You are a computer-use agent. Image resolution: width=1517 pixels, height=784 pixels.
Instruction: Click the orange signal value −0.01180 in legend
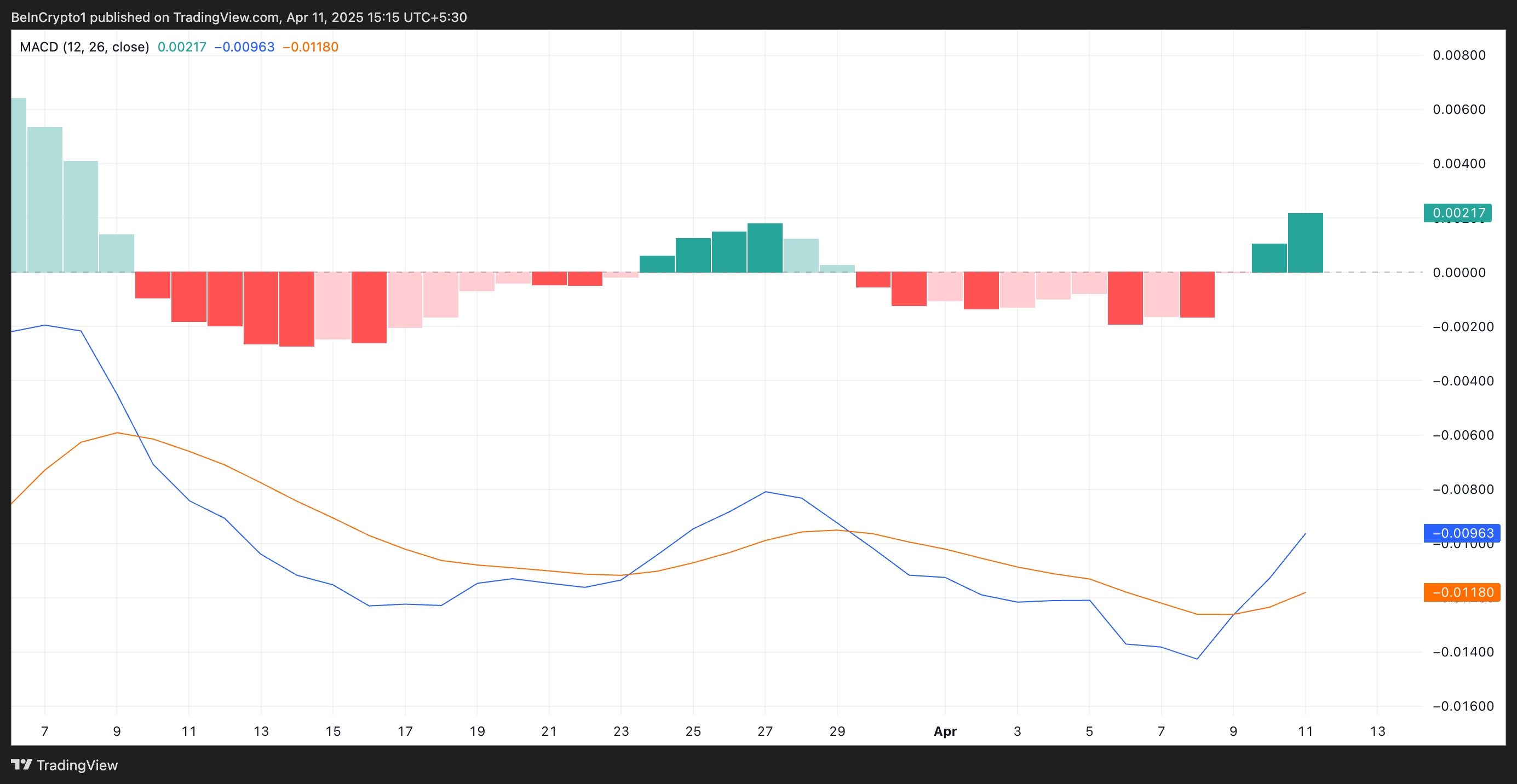pyautogui.click(x=311, y=47)
